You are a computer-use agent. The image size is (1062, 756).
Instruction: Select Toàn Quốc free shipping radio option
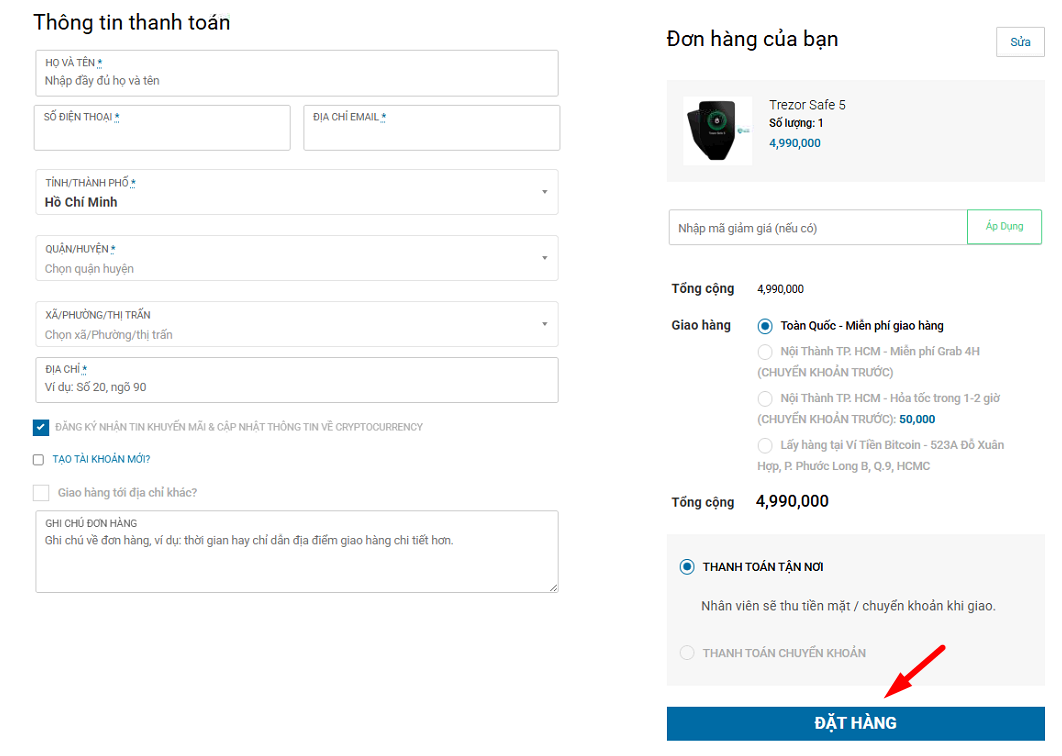765,326
